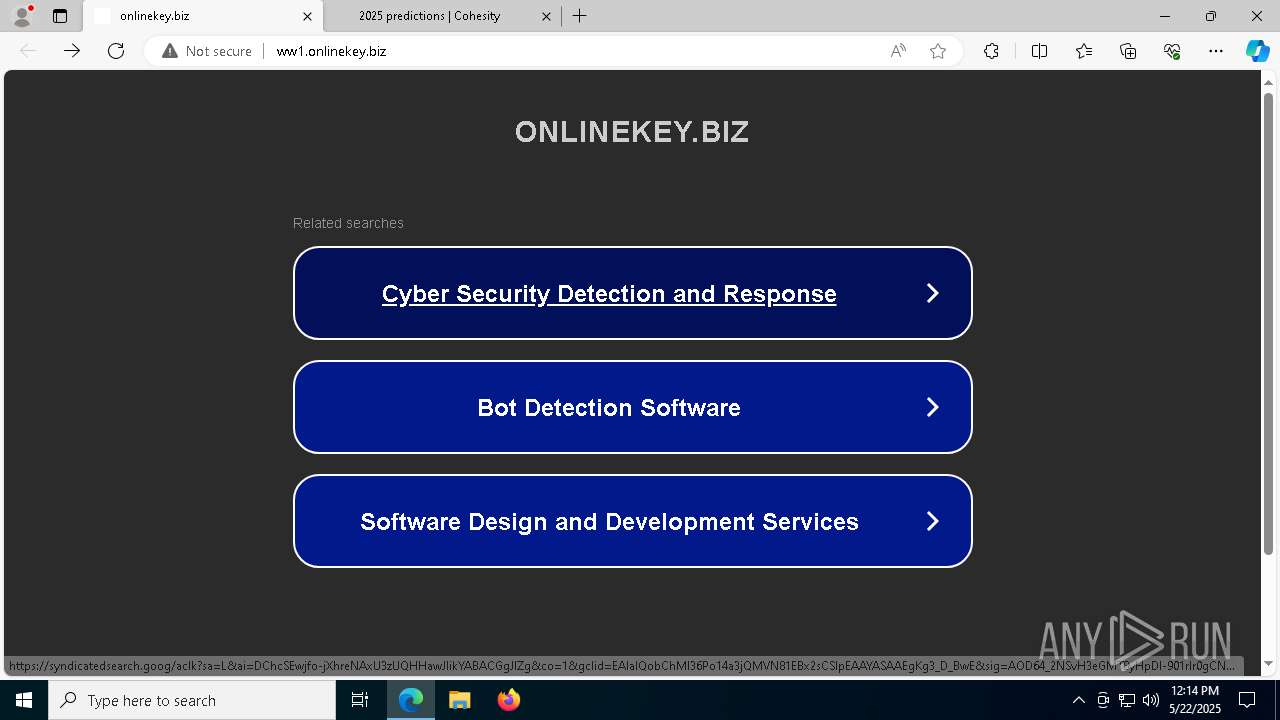Image resolution: width=1280 pixels, height=720 pixels.
Task: Close the 2025 predictions Cohesity tab
Action: click(x=546, y=16)
